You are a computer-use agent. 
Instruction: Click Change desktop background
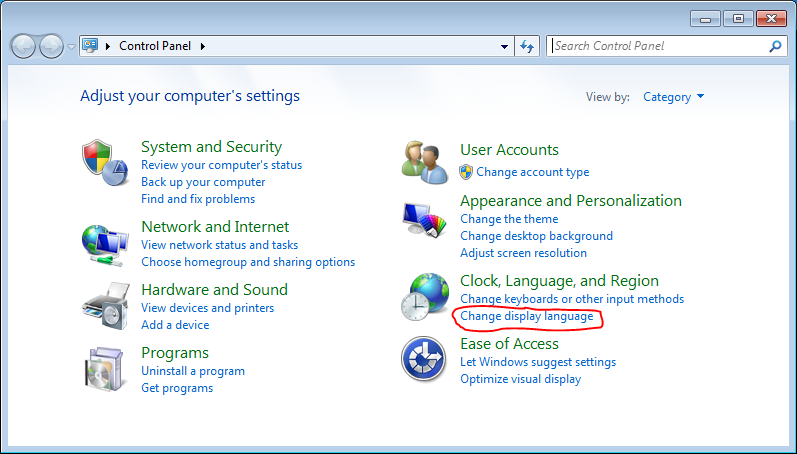536,235
